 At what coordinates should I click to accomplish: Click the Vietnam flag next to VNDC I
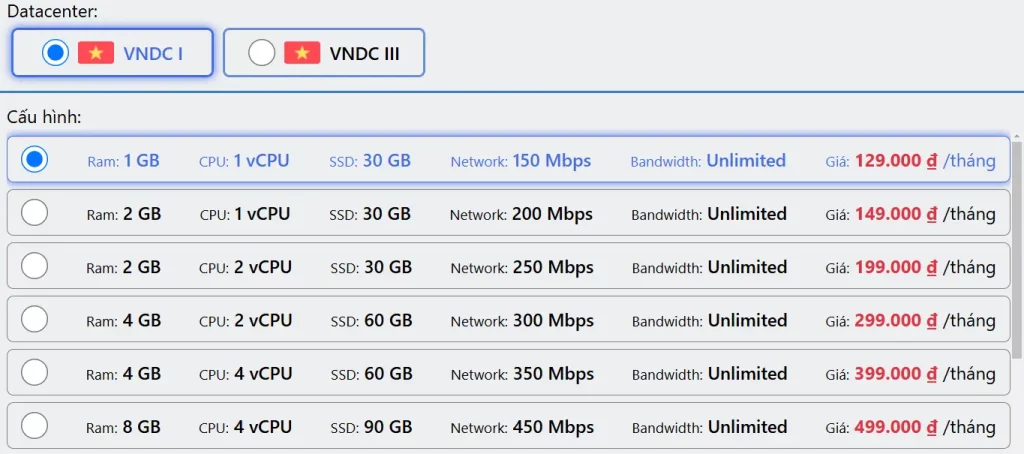coord(96,53)
